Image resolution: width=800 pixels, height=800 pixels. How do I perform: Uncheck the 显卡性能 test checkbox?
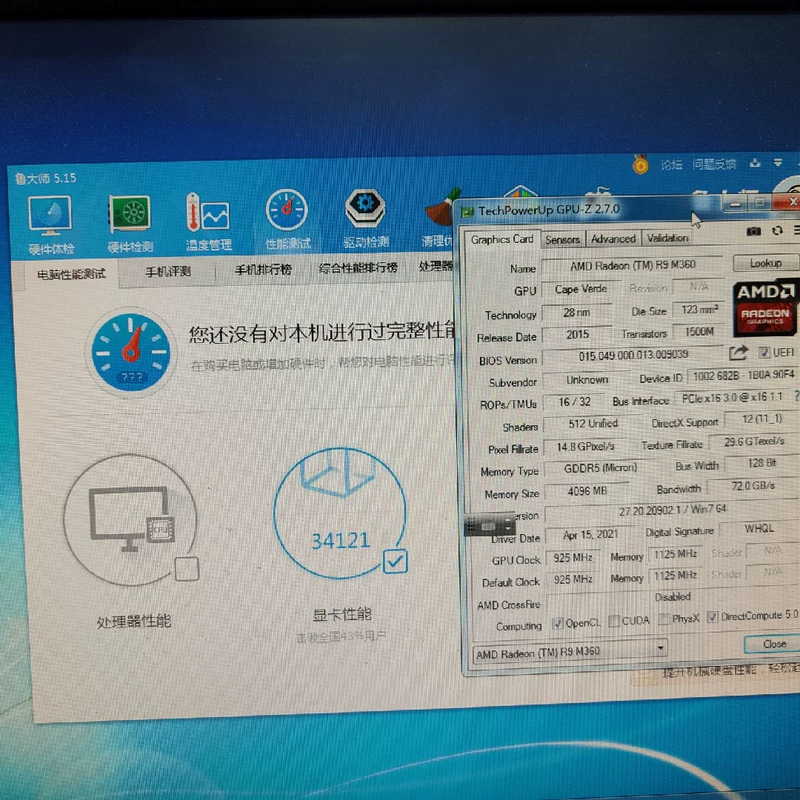coord(395,561)
